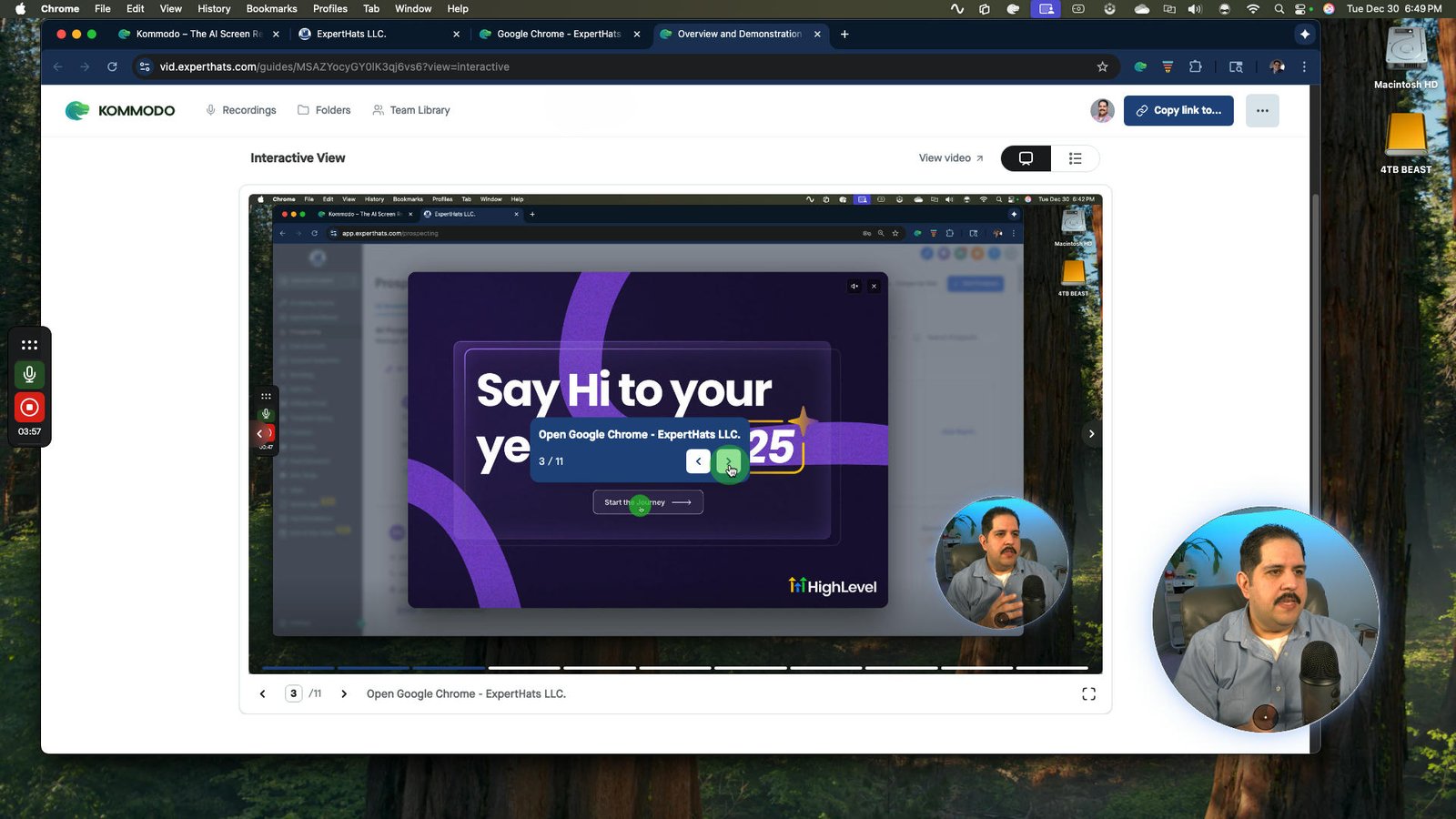
Task: Bookmark this page with the star icon
Action: 1102,66
